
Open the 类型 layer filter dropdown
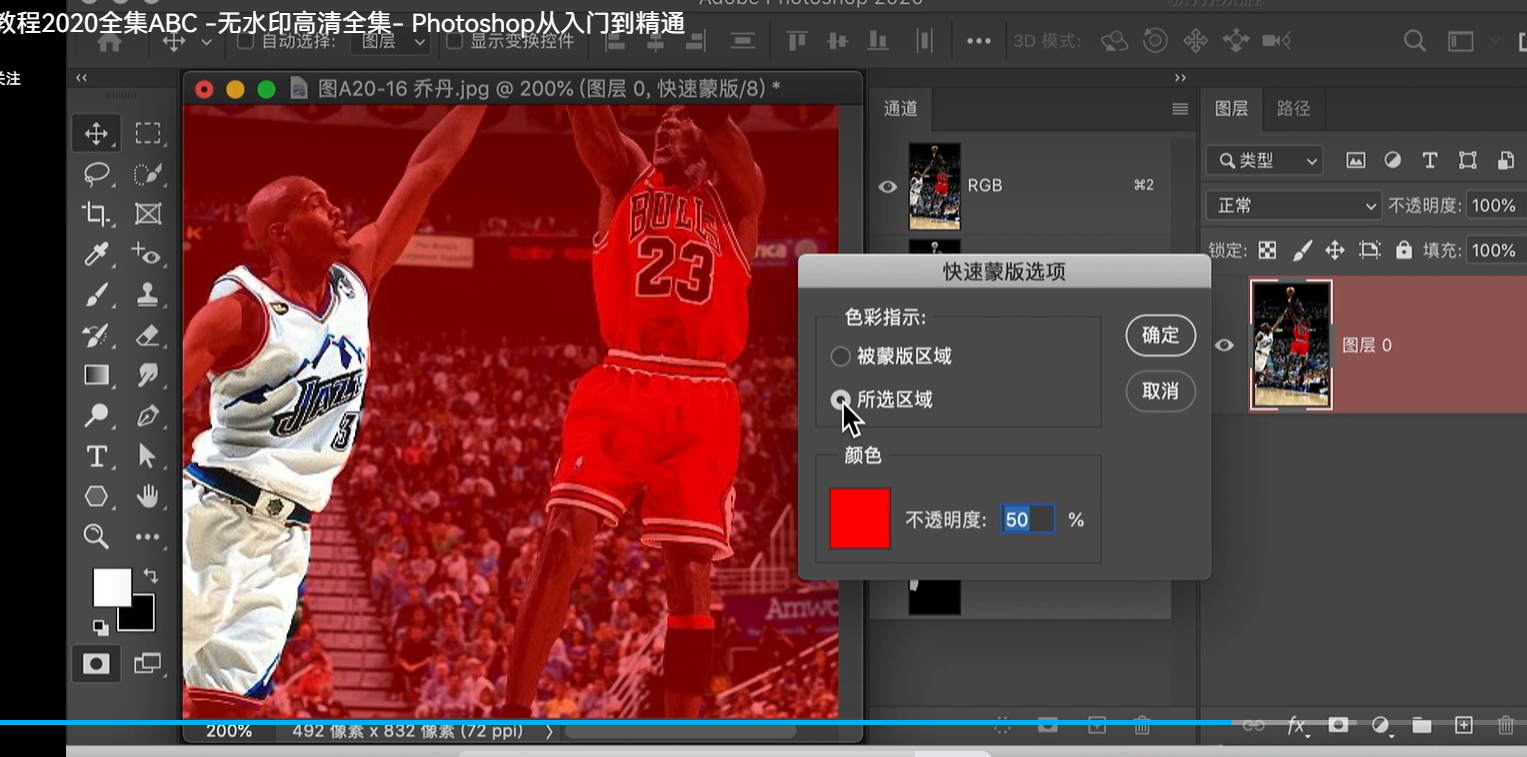(1265, 160)
